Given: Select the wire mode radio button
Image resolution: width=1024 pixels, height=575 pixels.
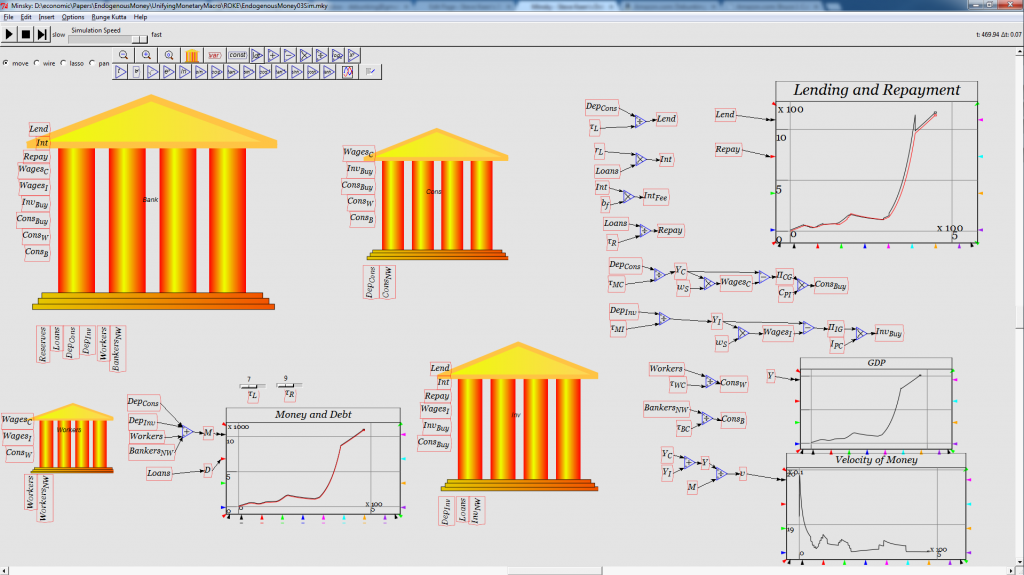Looking at the screenshot, I should pos(37,63).
